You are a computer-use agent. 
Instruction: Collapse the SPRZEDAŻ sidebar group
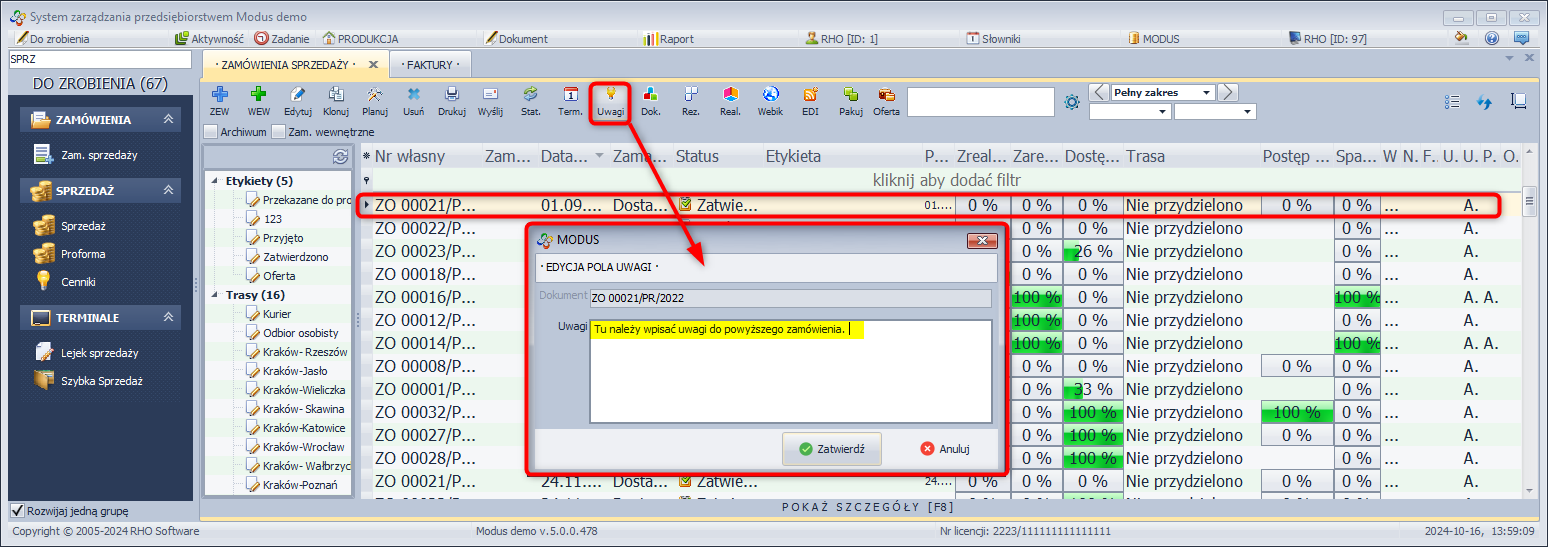tap(169, 190)
